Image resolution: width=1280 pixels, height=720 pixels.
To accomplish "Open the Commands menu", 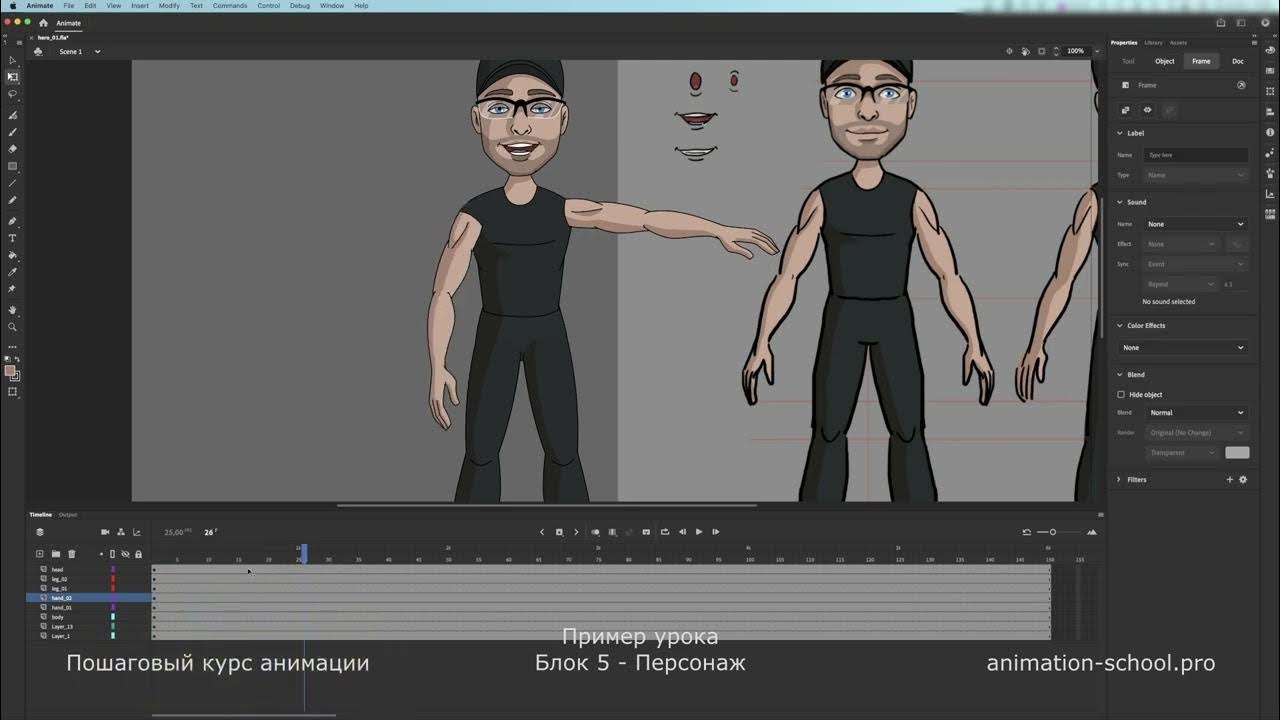I will pyautogui.click(x=230, y=6).
